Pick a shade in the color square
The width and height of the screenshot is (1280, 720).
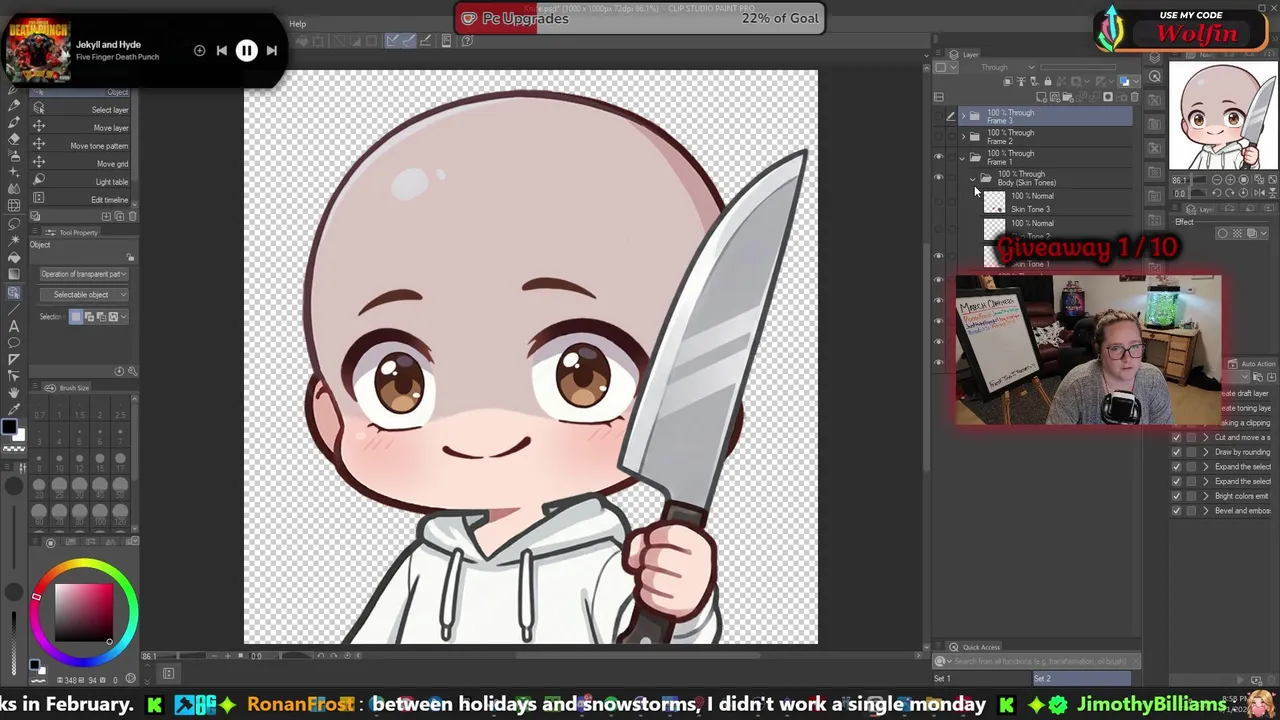pyautogui.click(x=84, y=610)
